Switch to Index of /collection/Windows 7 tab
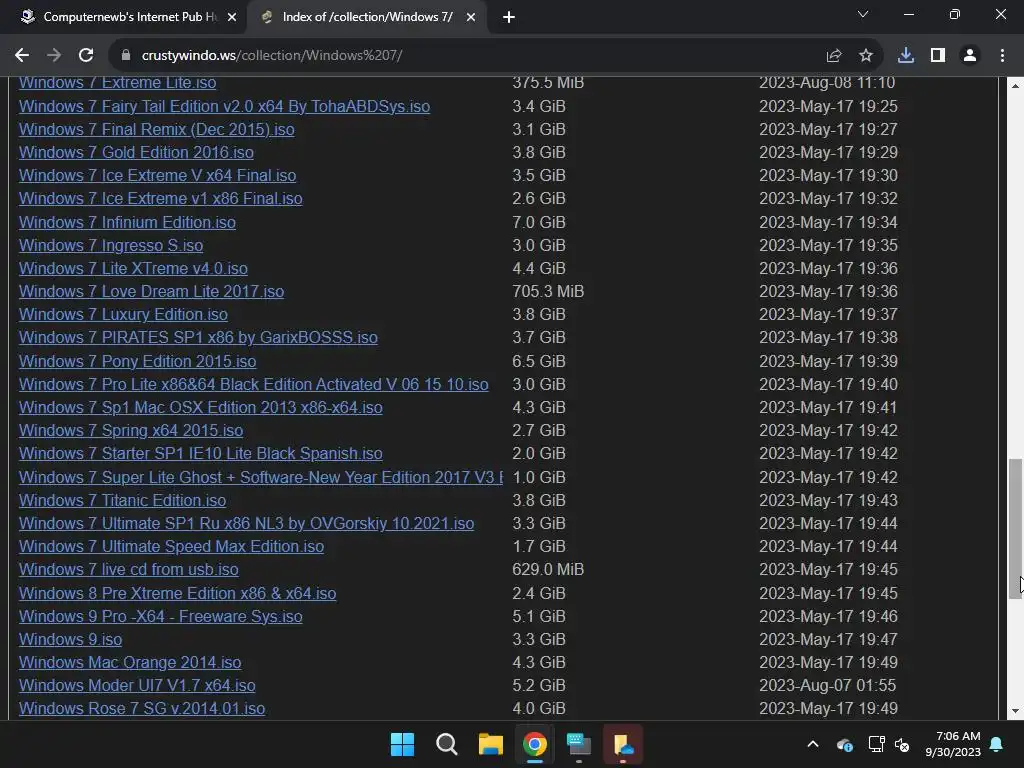Screen dimensions: 1024x768 366,17
